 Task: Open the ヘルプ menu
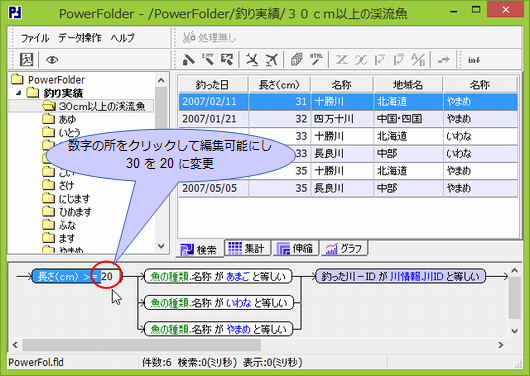(x=122, y=38)
